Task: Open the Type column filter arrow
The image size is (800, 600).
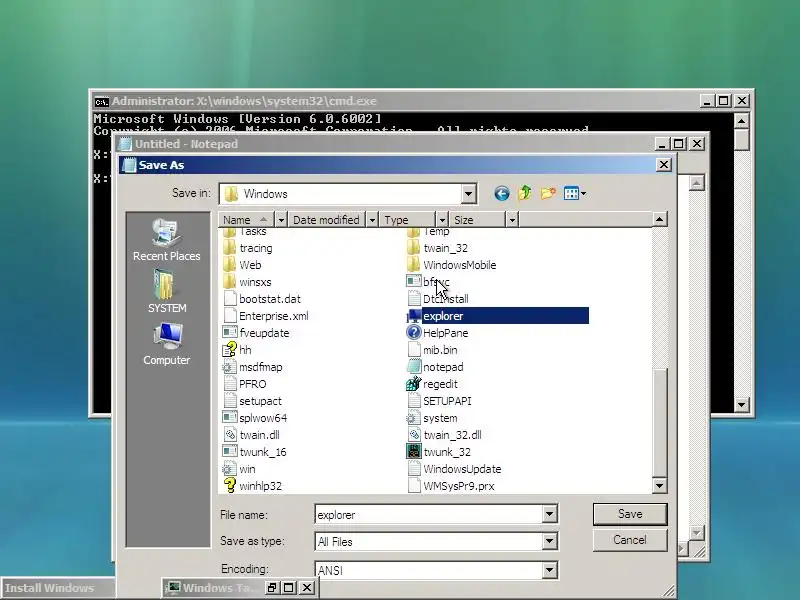Action: (442, 220)
